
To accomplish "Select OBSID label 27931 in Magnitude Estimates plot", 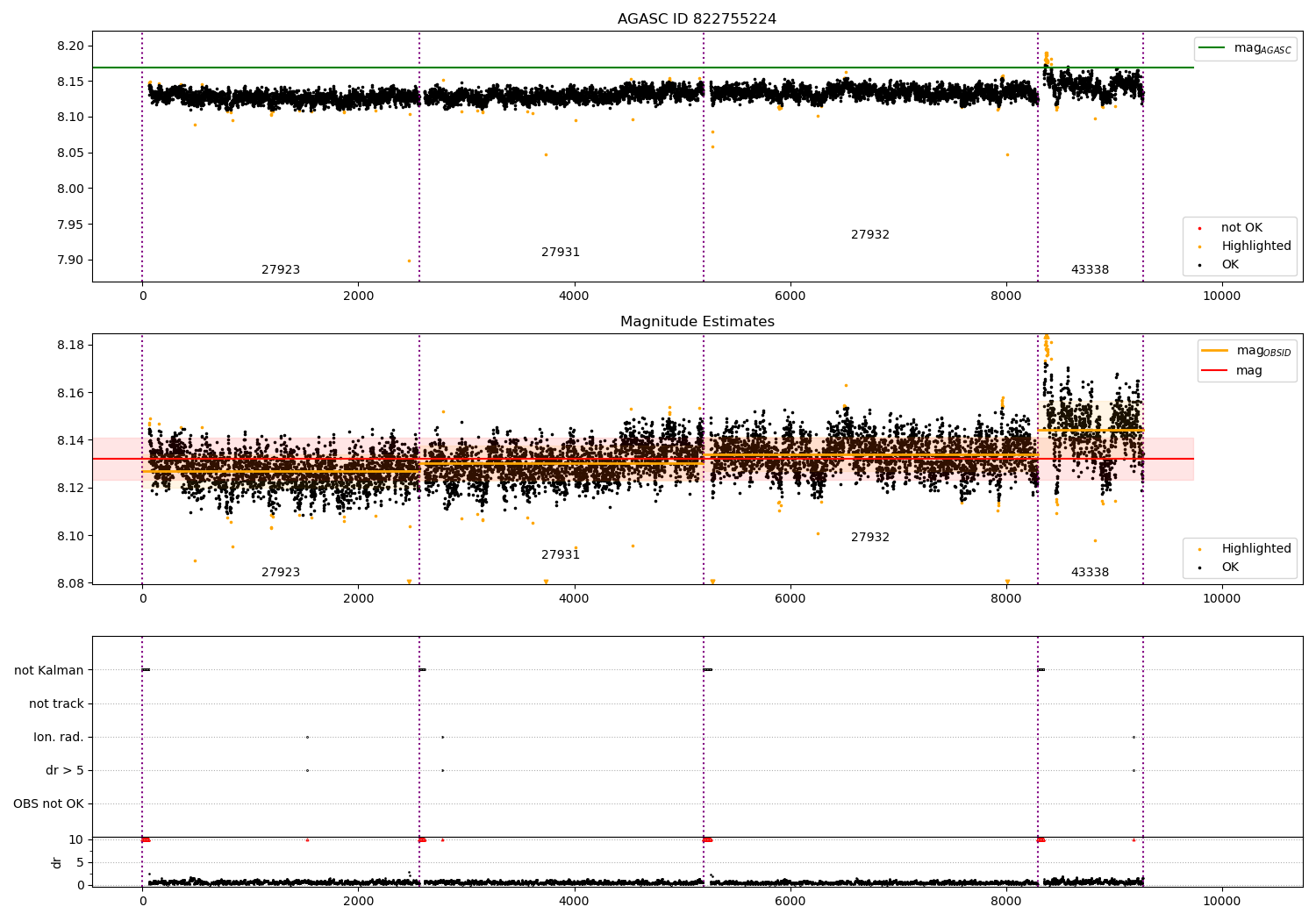I will click(561, 555).
